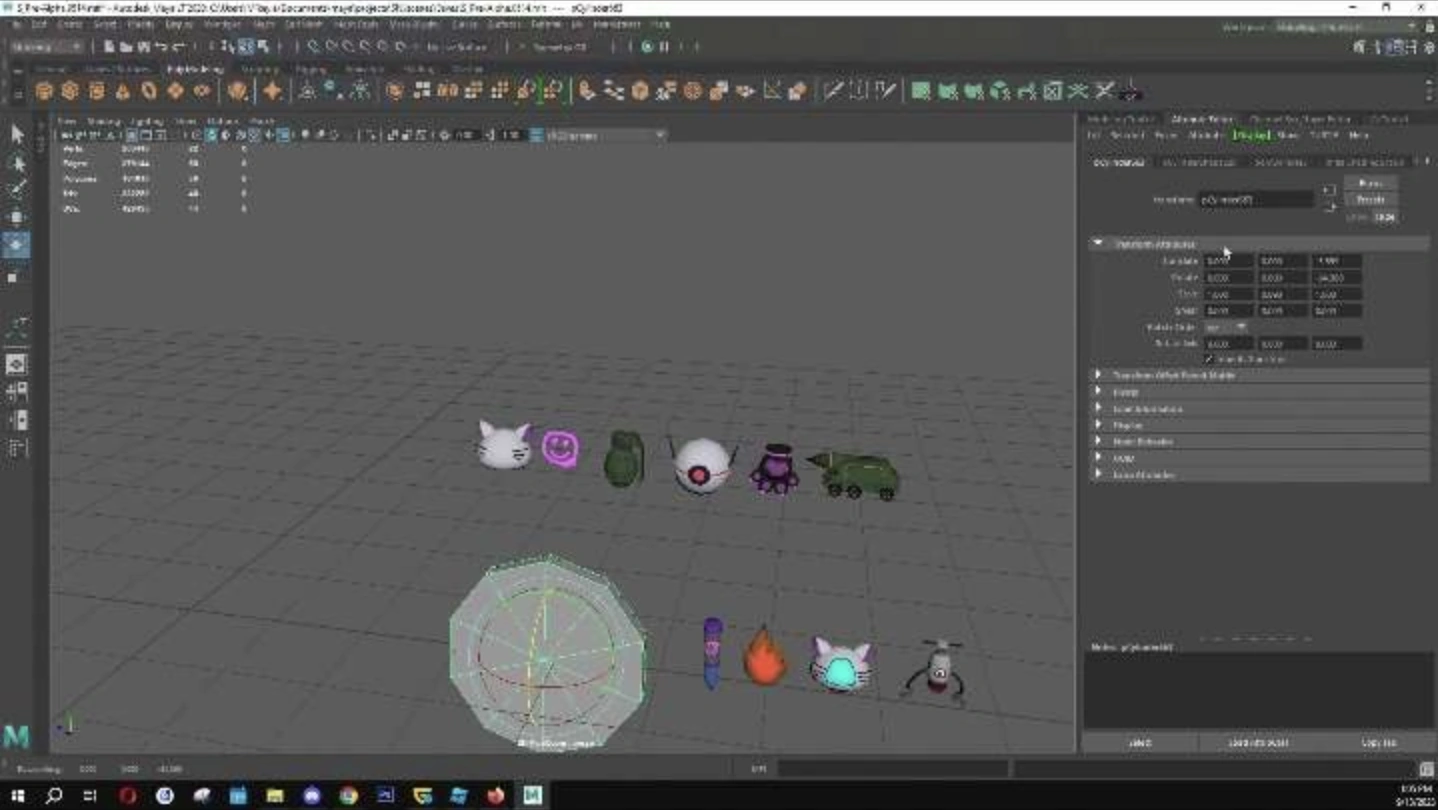Viewport: 1438px width, 810px height.
Task: Redo the action via the toolbar
Action: click(x=179, y=46)
